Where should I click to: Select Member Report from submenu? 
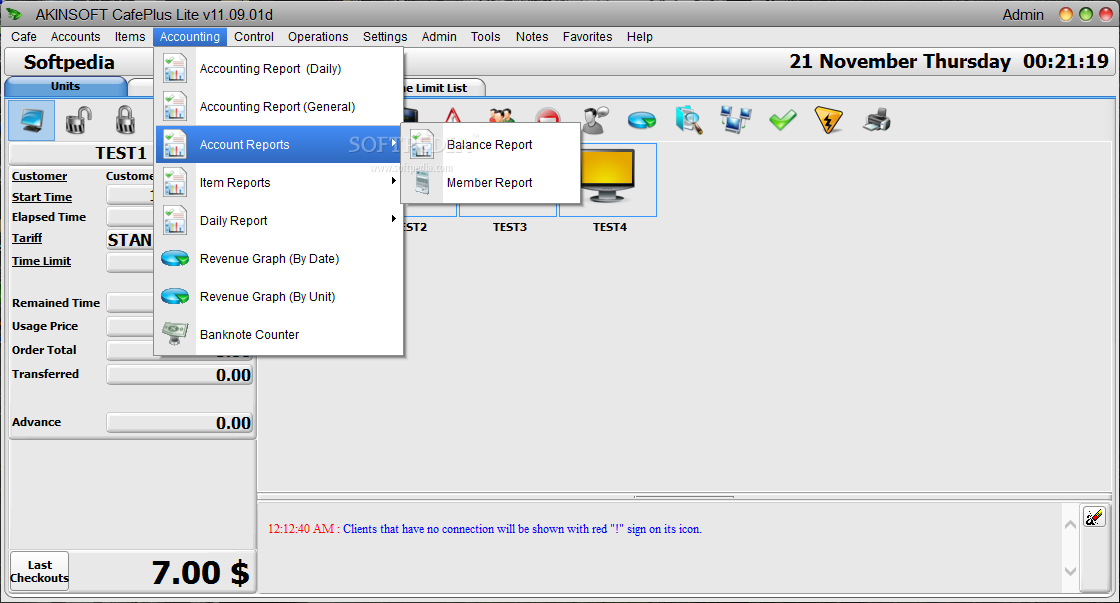click(x=491, y=183)
